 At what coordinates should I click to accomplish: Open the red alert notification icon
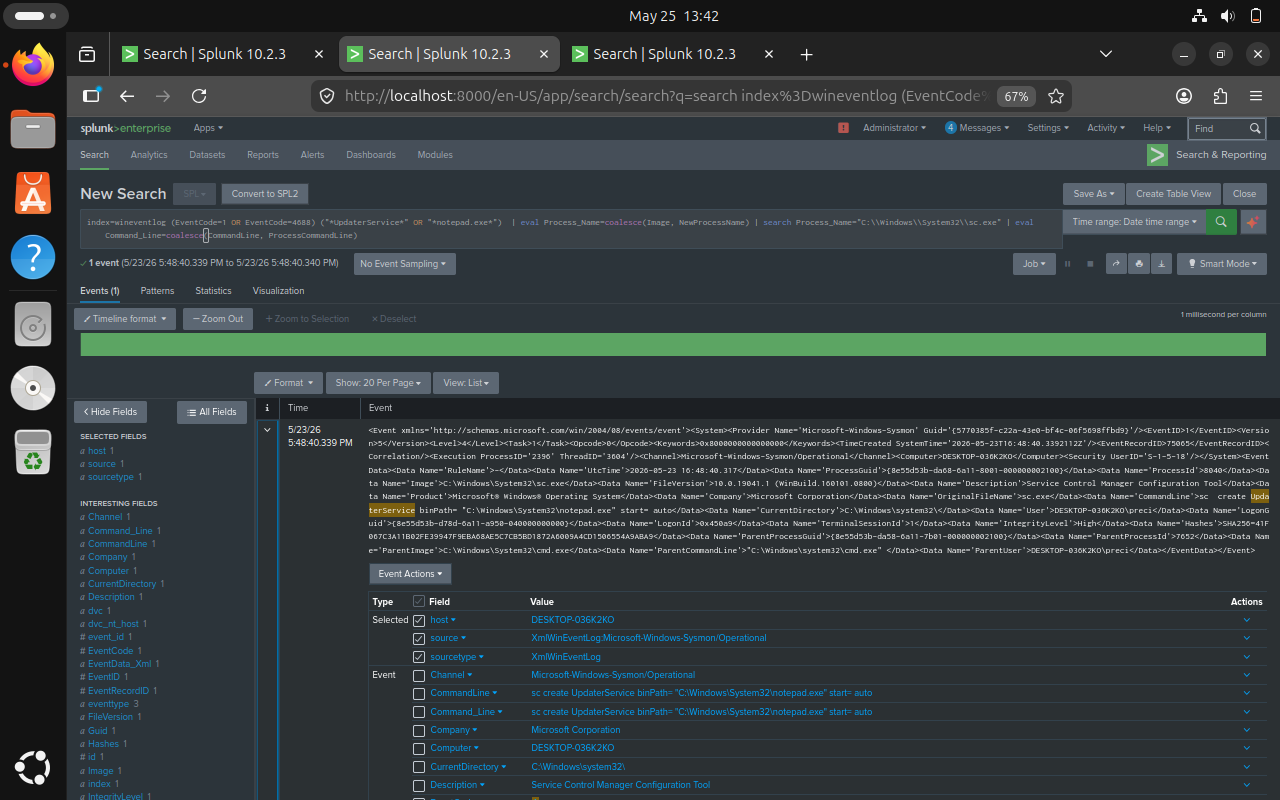tap(843, 128)
